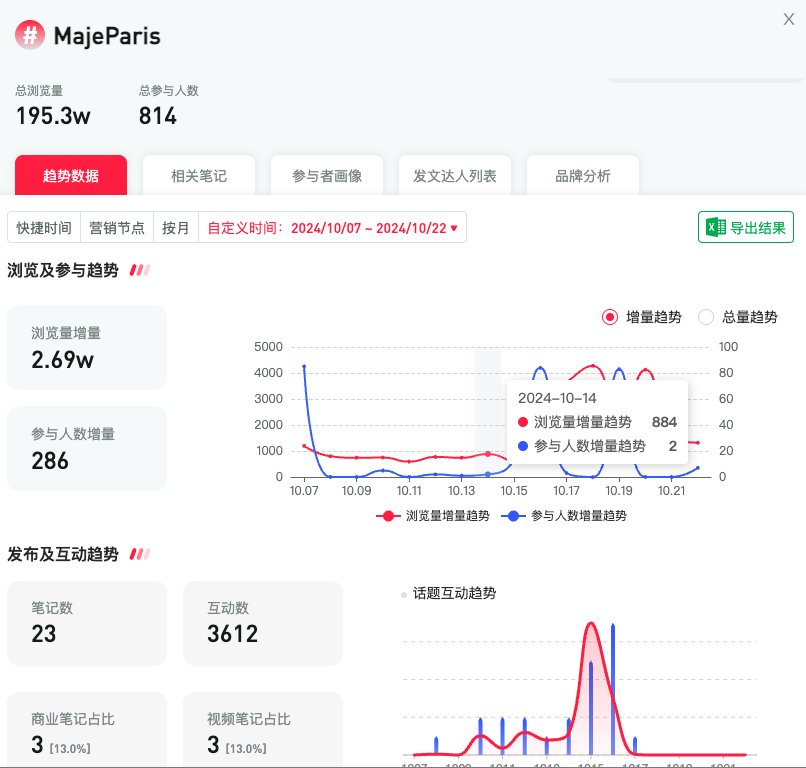Click the 10.21 label on the chart axis

click(x=671, y=491)
